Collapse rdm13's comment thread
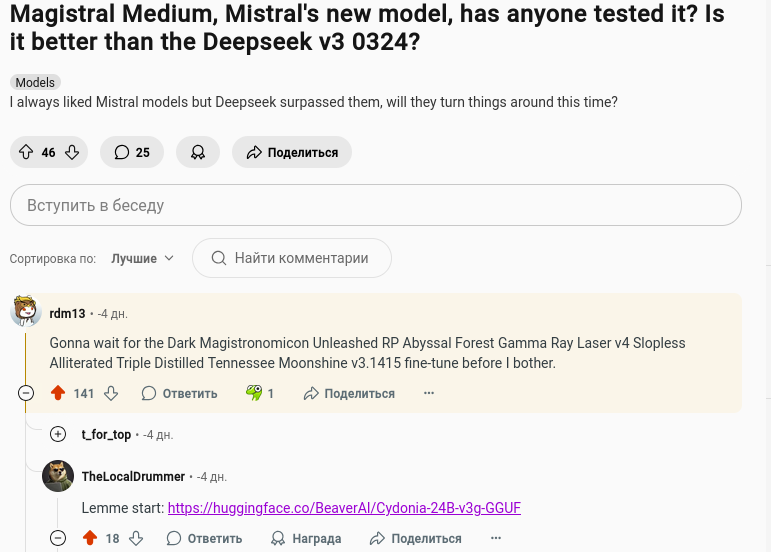 (26, 393)
